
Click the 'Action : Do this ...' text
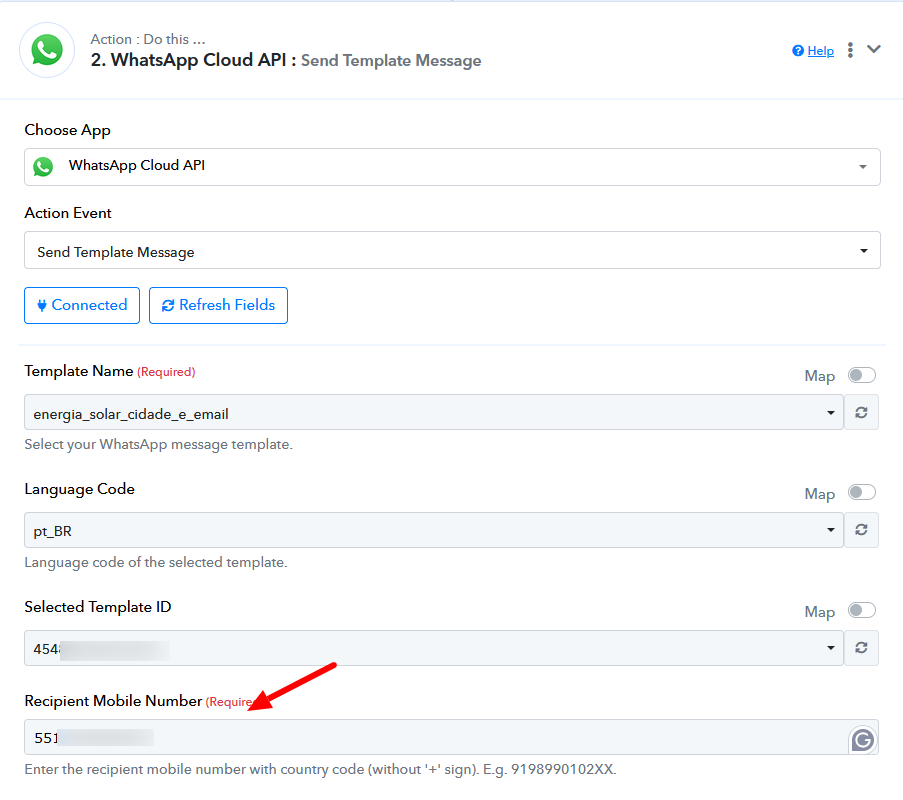click(x=147, y=39)
